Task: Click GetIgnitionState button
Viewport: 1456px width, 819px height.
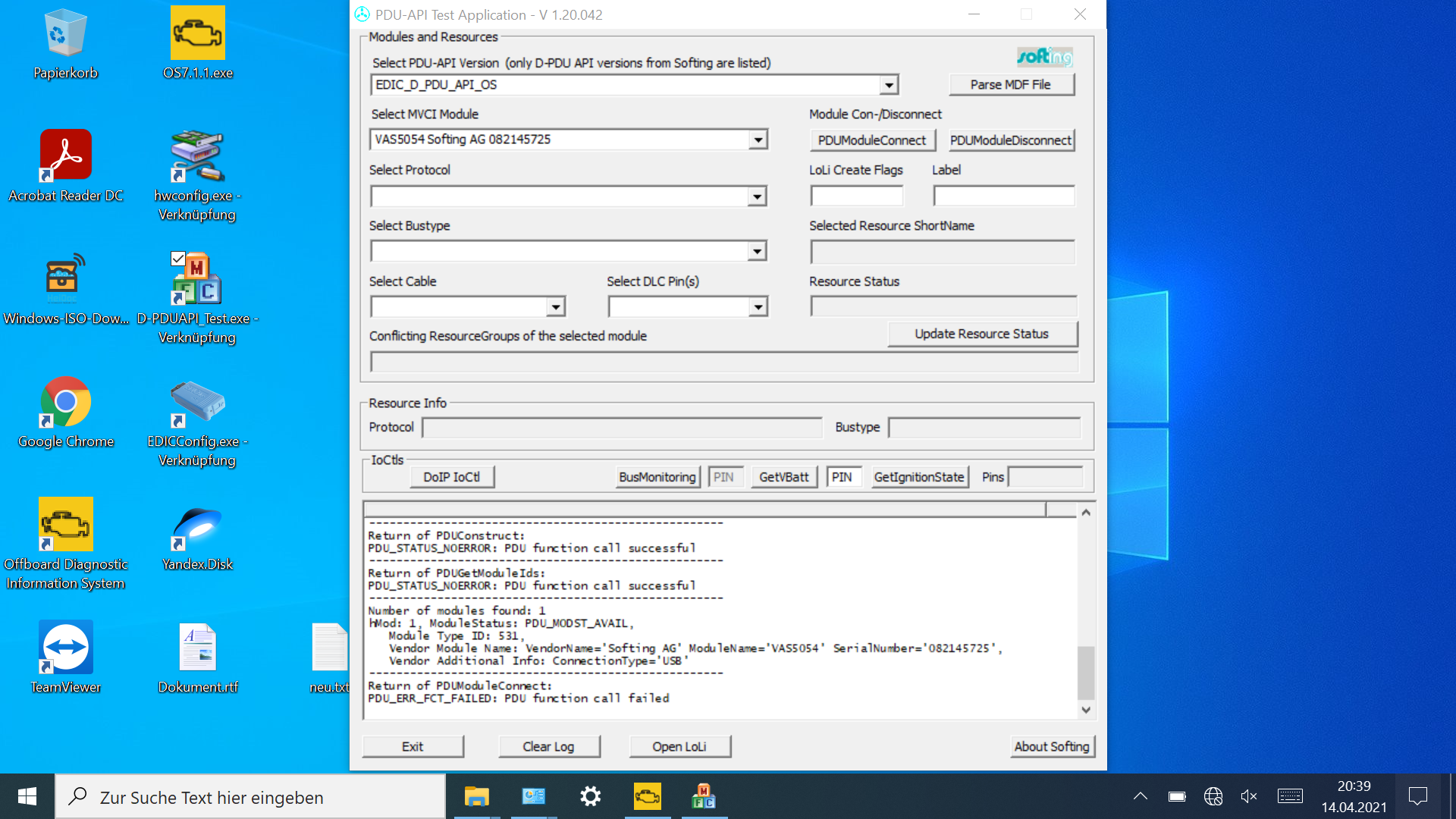Action: [919, 477]
